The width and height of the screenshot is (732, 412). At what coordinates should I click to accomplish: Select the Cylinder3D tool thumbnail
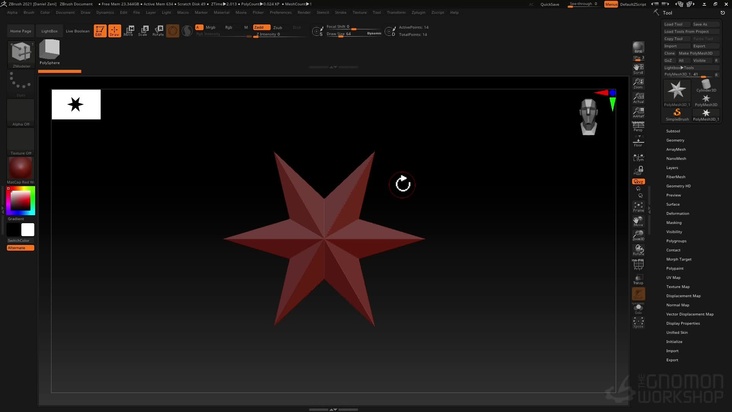pyautogui.click(x=706, y=88)
